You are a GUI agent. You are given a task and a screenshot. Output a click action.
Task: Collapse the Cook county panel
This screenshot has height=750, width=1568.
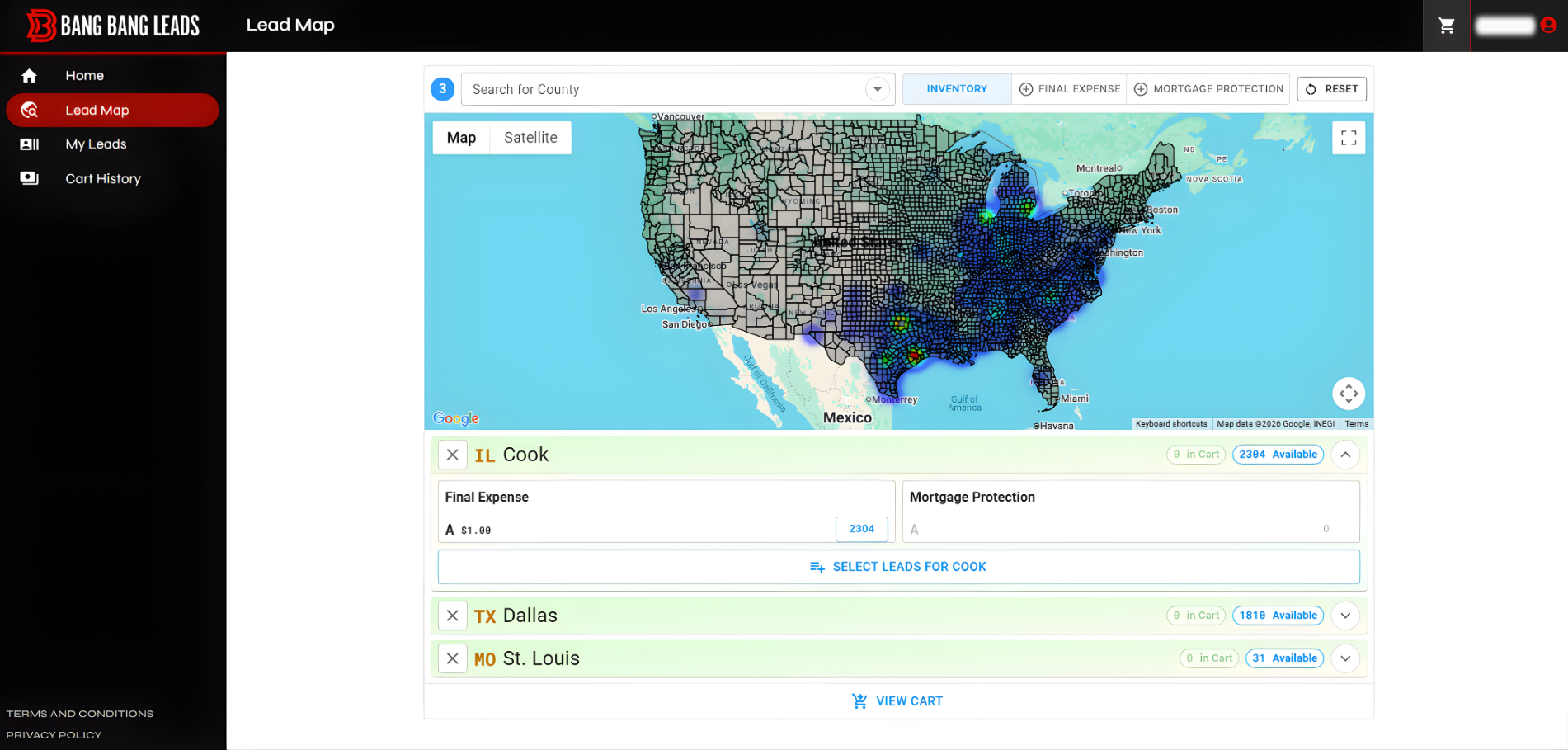click(1344, 455)
